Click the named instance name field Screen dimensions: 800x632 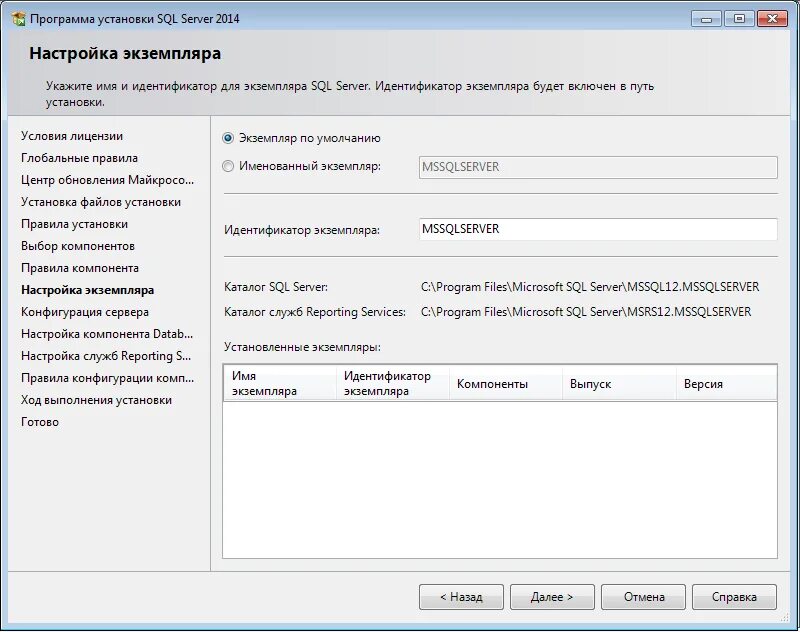[598, 167]
